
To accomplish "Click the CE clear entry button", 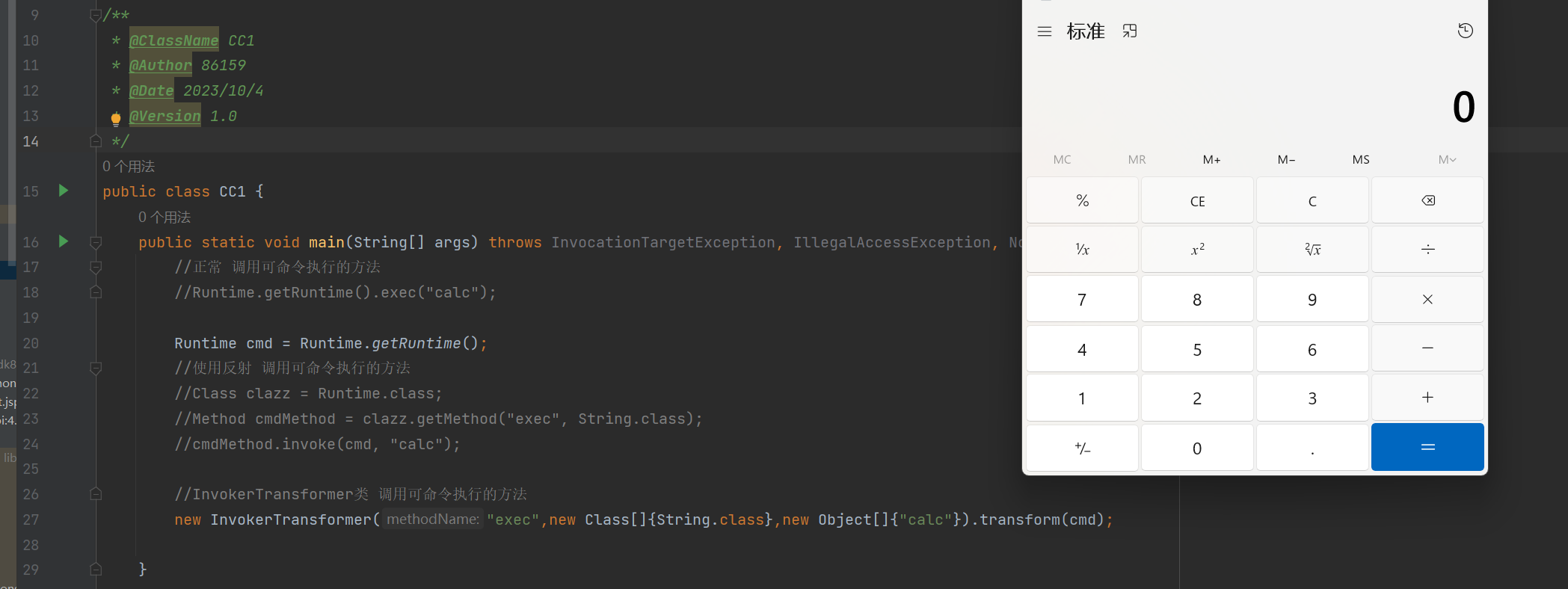I will tap(1197, 200).
